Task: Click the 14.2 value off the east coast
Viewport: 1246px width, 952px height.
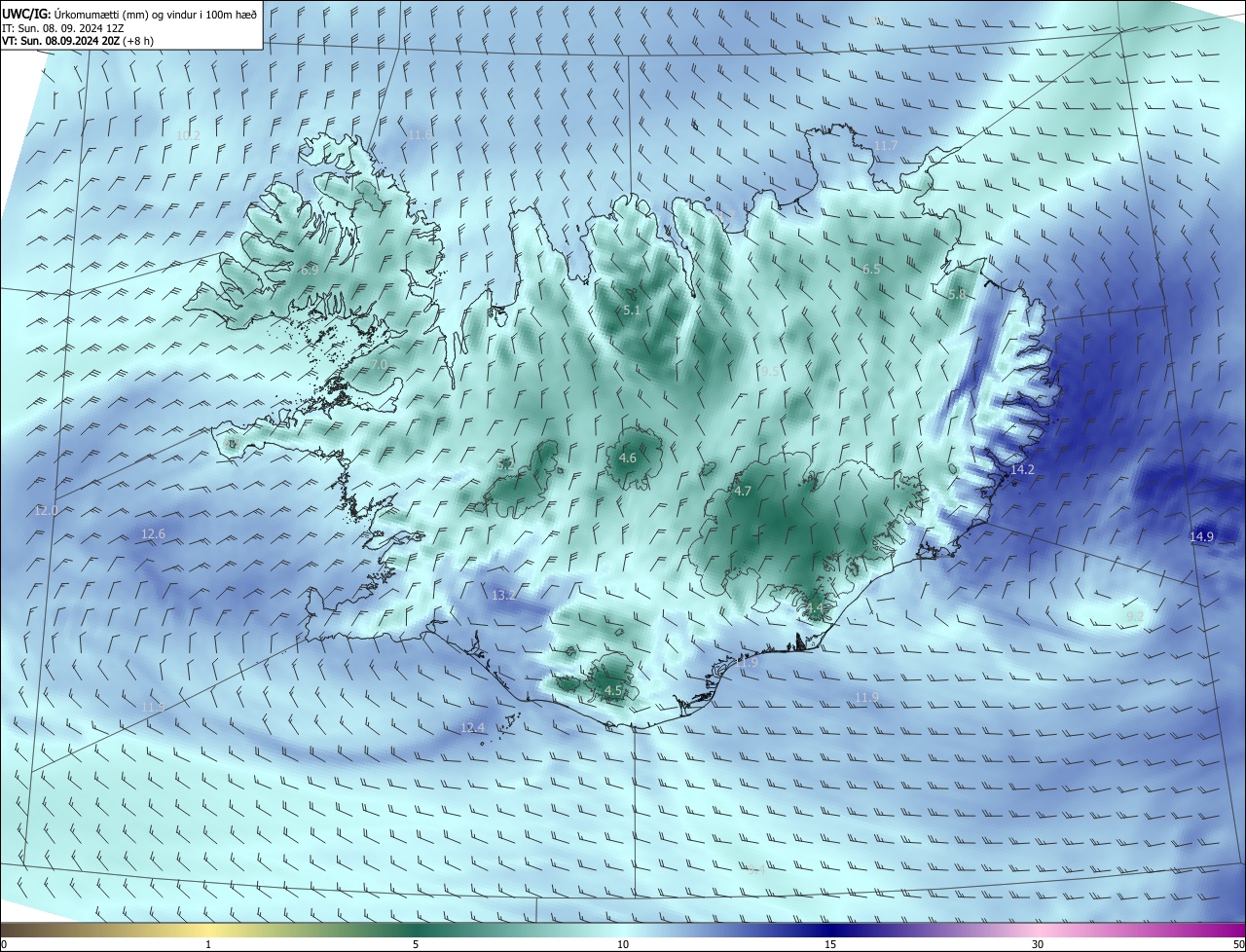Action: (1022, 469)
